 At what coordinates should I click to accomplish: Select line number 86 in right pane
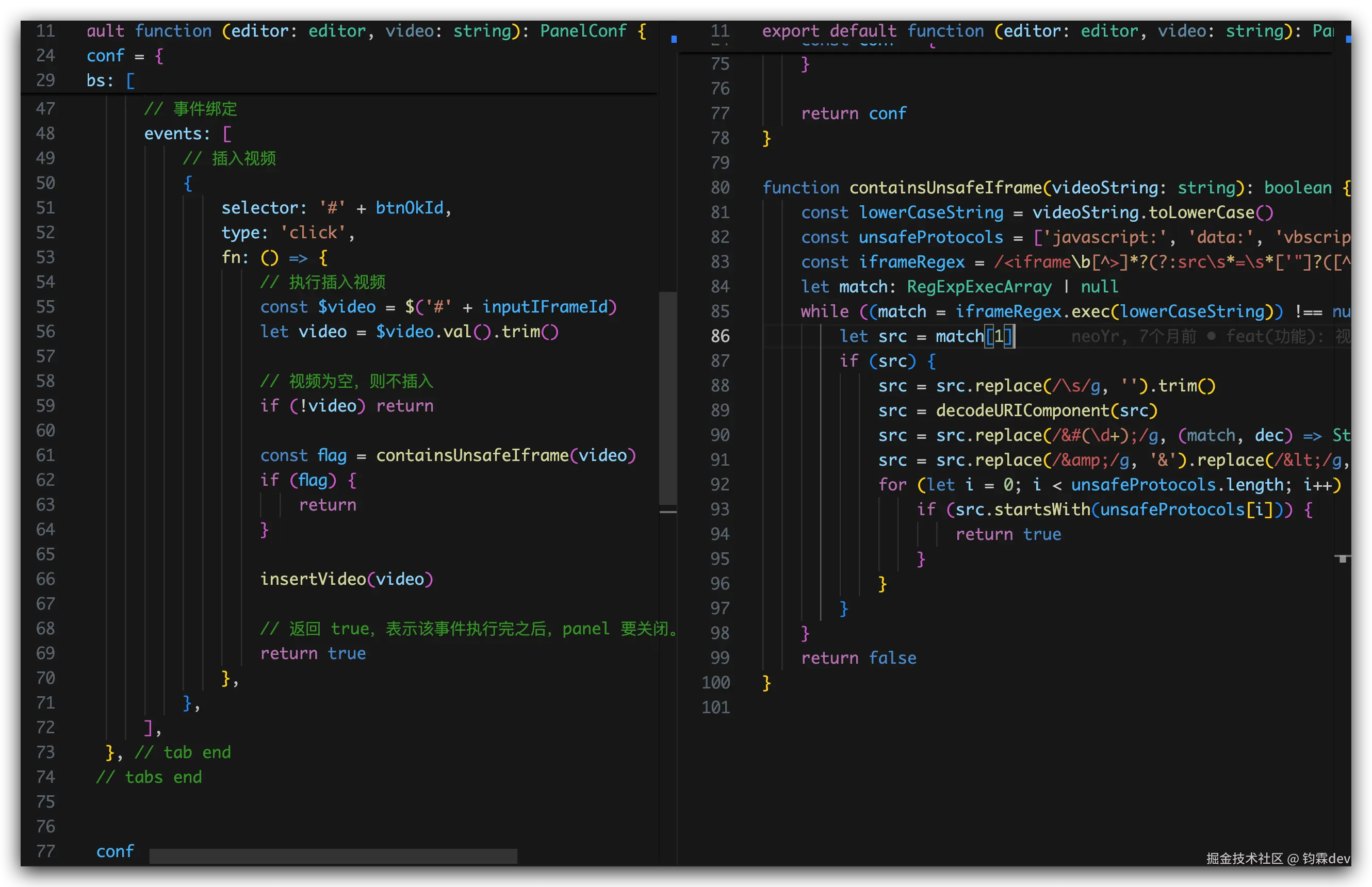[x=720, y=336]
